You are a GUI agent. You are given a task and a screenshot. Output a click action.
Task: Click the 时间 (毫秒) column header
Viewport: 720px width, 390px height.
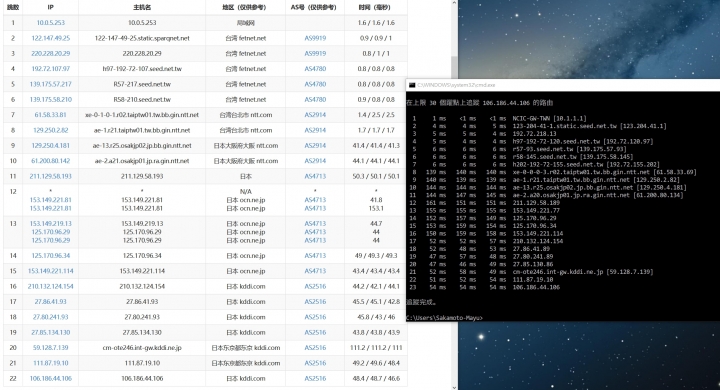pyautogui.click(x=375, y=7)
